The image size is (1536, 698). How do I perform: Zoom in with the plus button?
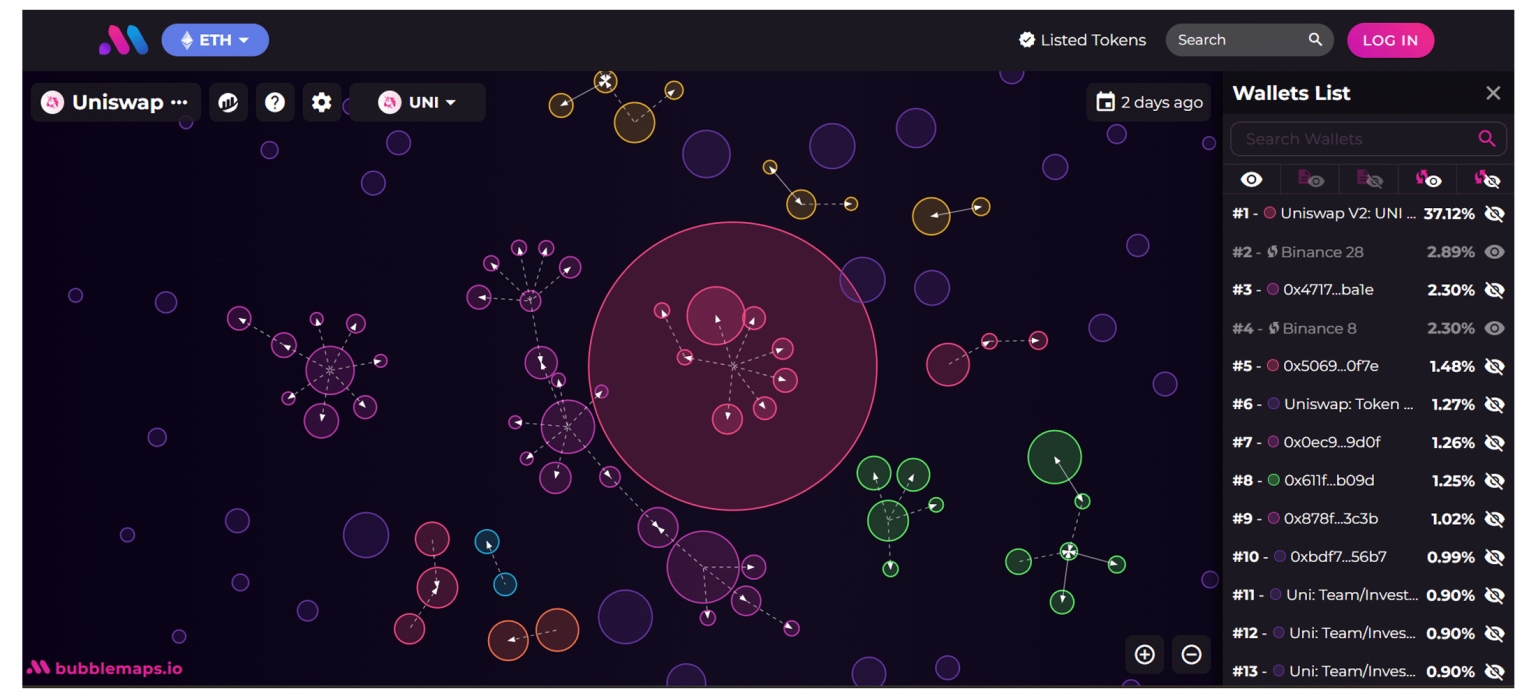click(1145, 654)
